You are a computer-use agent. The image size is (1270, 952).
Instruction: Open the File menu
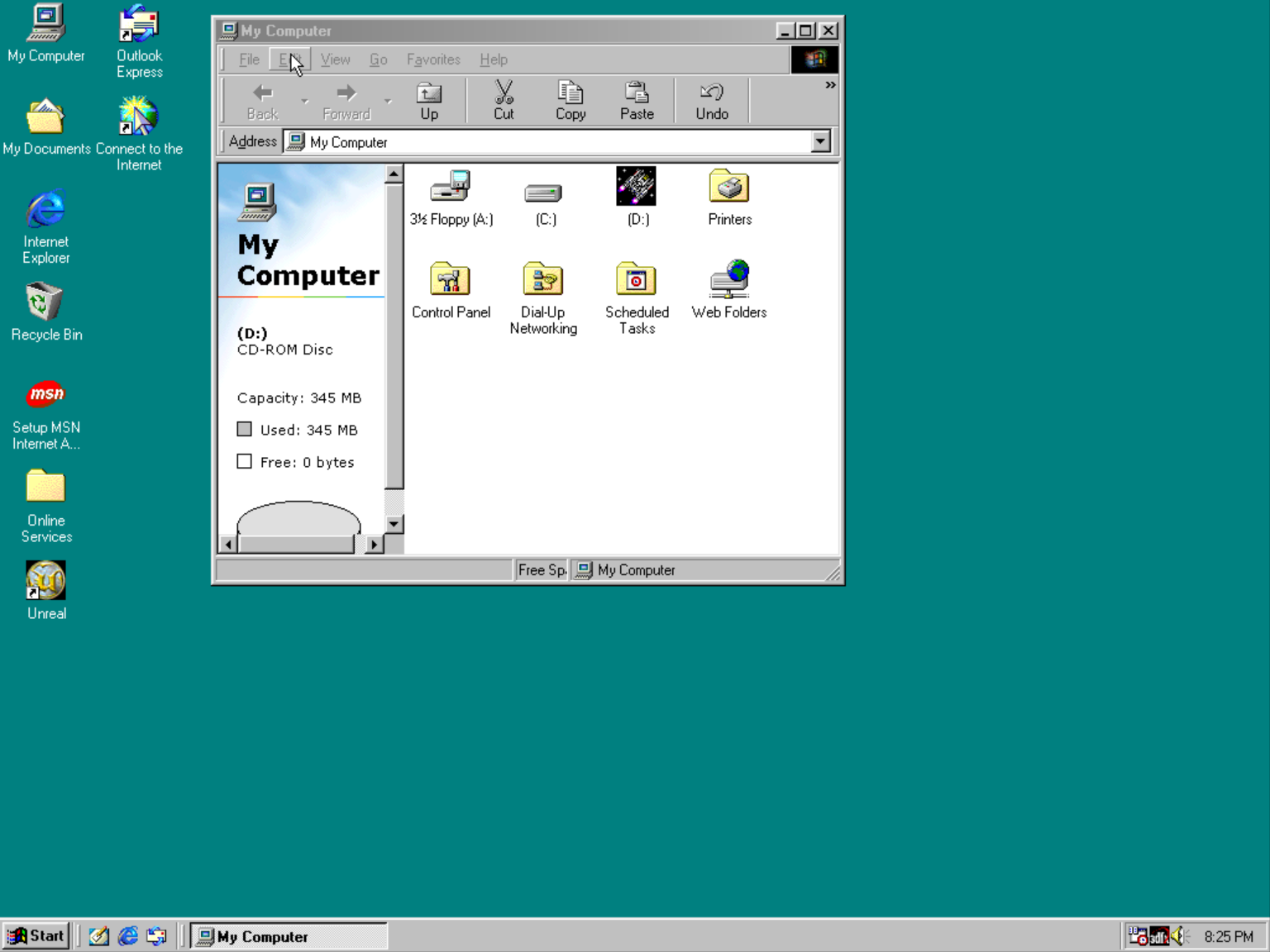(x=249, y=59)
